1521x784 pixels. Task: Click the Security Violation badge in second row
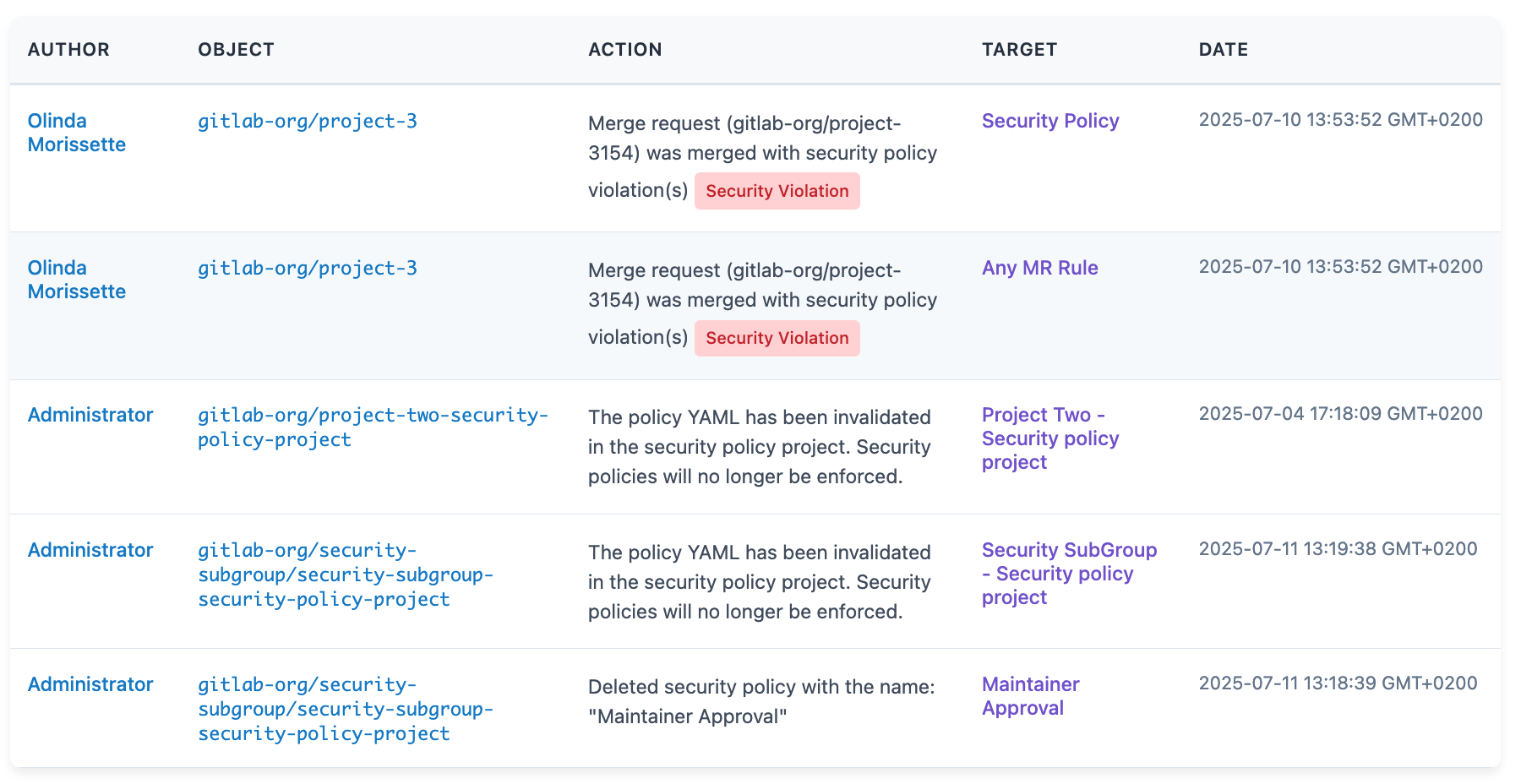click(777, 338)
